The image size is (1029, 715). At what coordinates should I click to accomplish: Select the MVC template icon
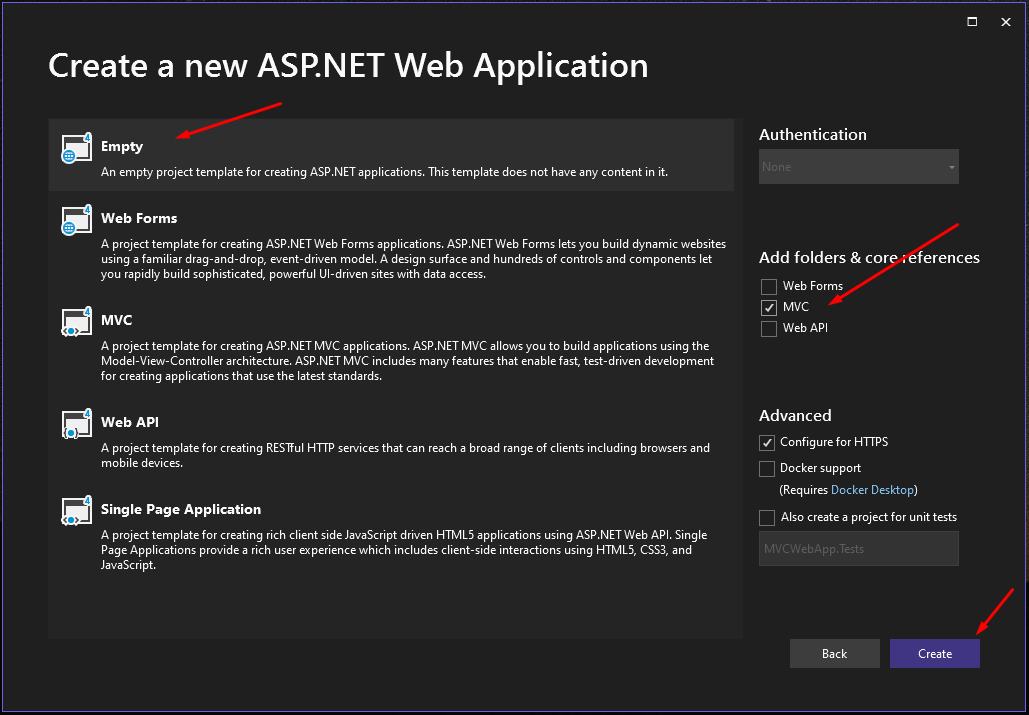pos(76,323)
